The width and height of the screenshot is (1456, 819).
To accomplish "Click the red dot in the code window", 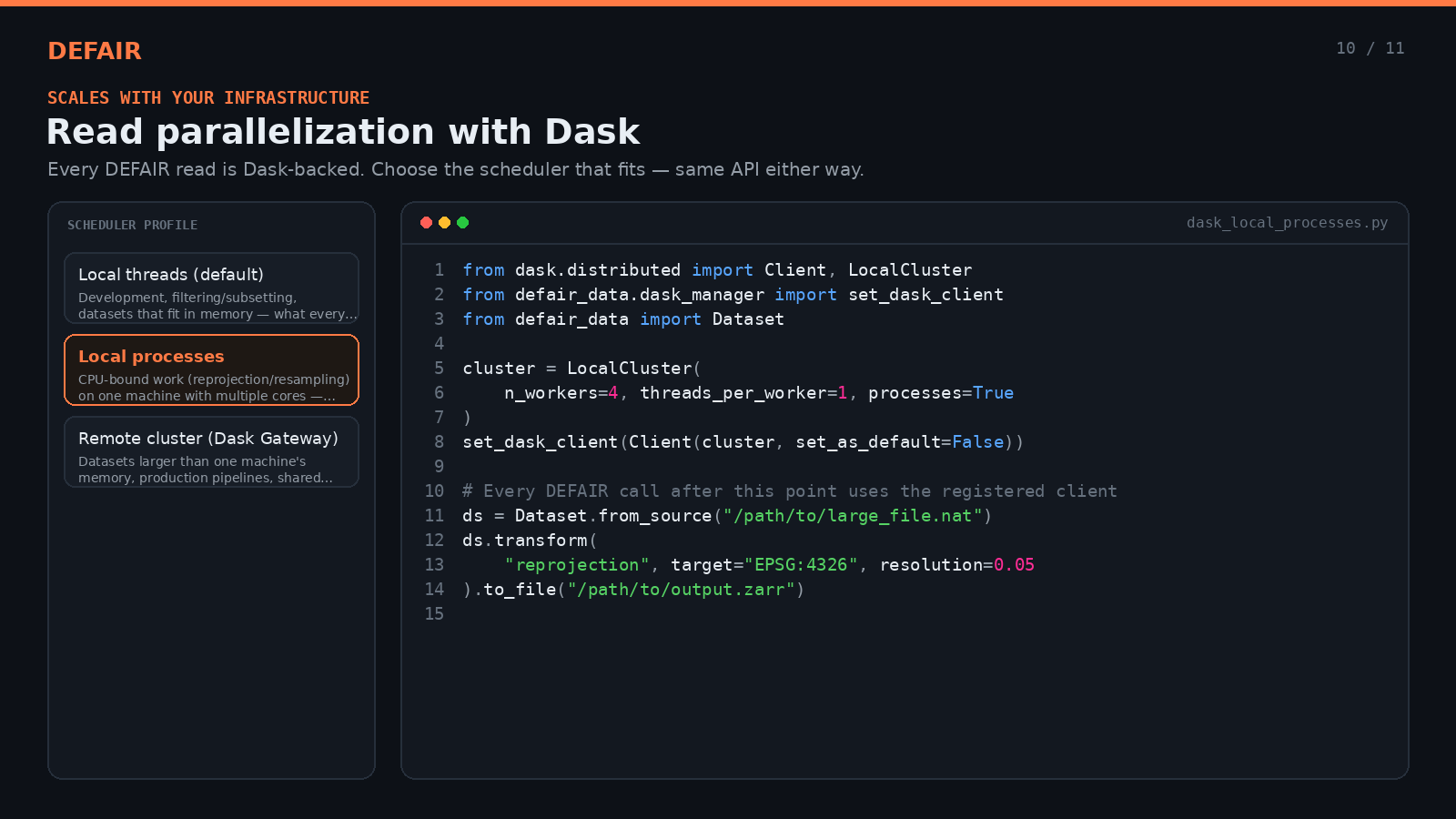I will (426, 223).
